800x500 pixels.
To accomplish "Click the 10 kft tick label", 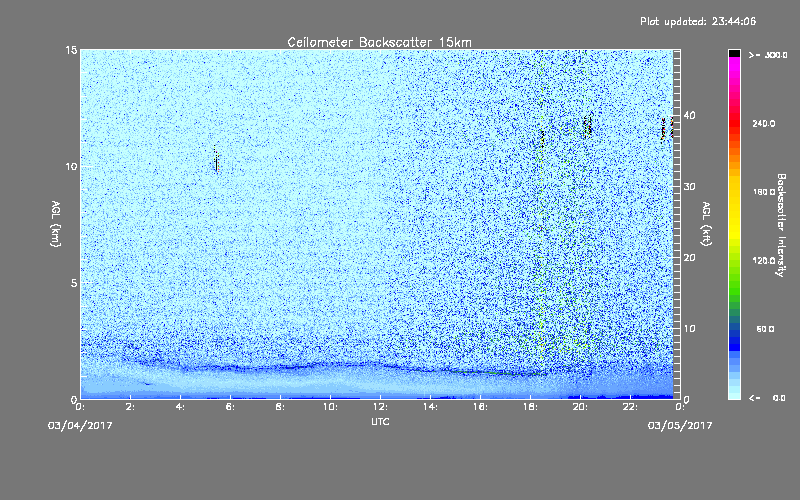I will tap(689, 329).
